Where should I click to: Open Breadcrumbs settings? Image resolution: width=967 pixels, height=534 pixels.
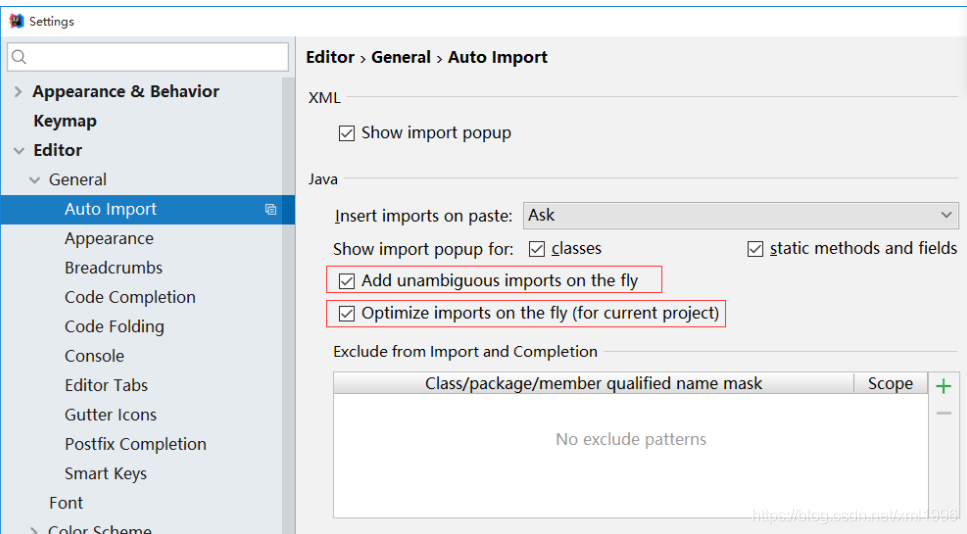[x=113, y=268]
